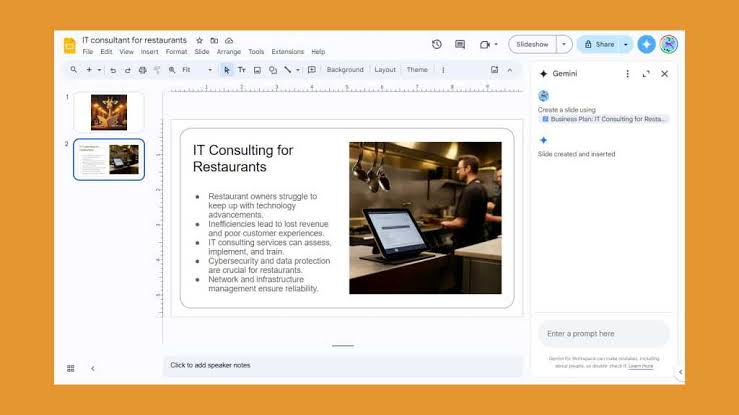This screenshot has height=415, width=739.
Task: Hide the menus with the up chevron
Action: click(x=510, y=70)
